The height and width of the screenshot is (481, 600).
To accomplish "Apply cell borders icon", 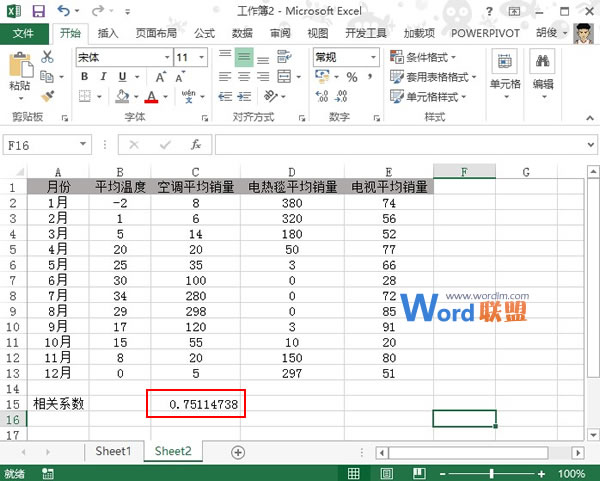I will click(85, 96).
